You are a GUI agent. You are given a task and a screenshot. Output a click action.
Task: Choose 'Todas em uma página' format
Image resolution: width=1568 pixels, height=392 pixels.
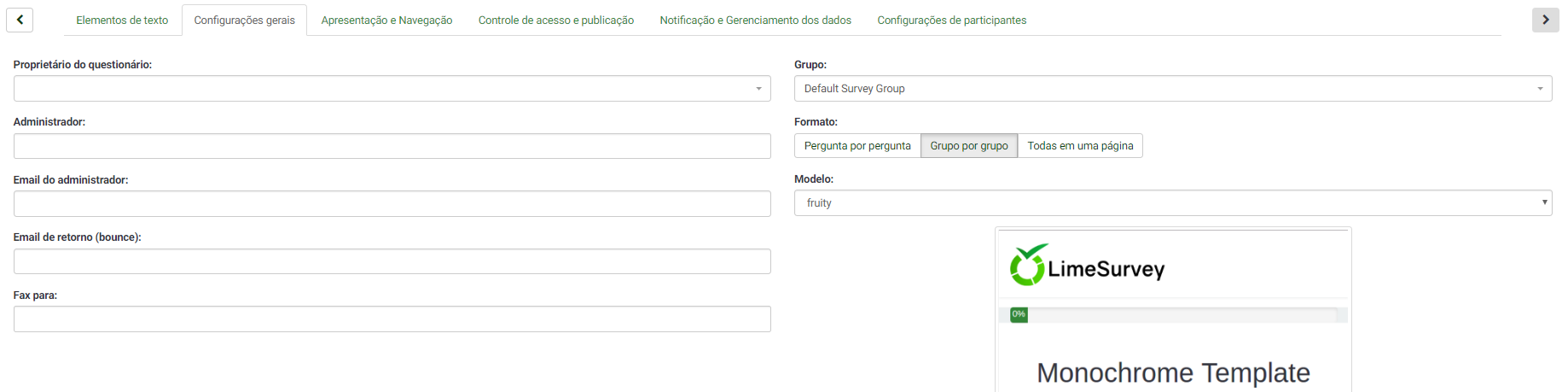click(1079, 146)
